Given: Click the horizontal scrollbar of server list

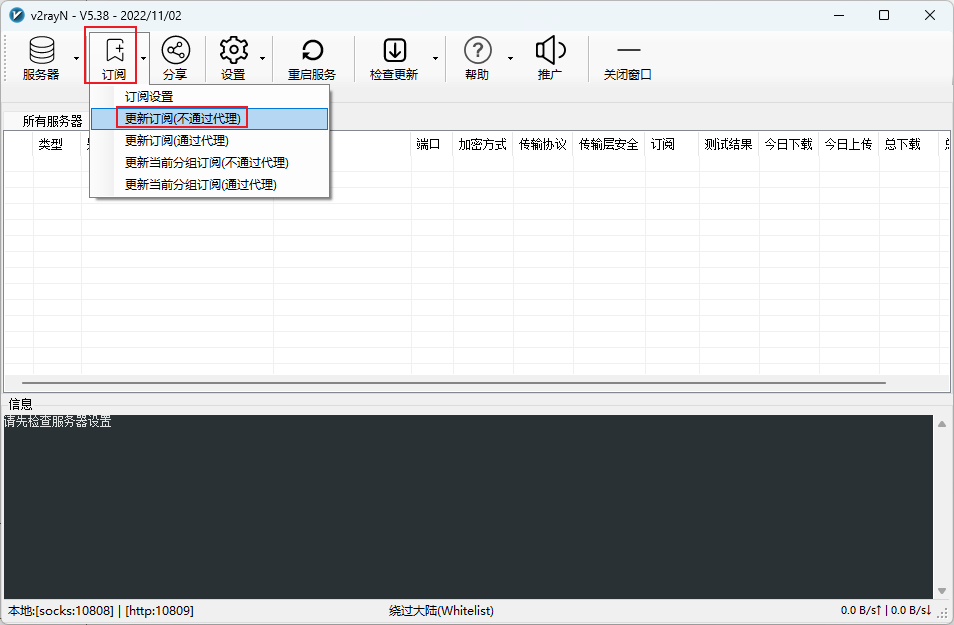Looking at the screenshot, I should (454, 383).
